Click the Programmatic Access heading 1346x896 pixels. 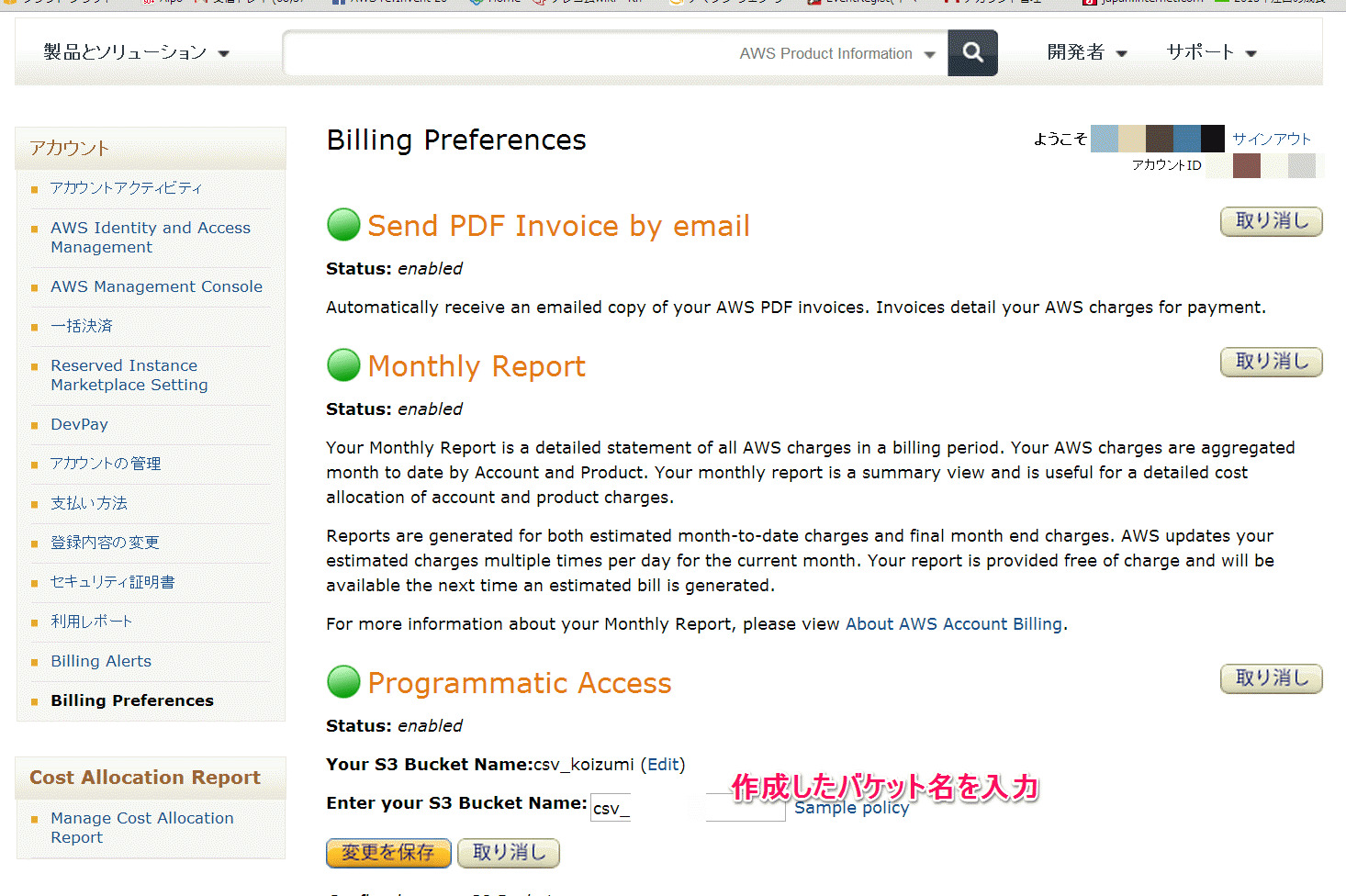520,683
